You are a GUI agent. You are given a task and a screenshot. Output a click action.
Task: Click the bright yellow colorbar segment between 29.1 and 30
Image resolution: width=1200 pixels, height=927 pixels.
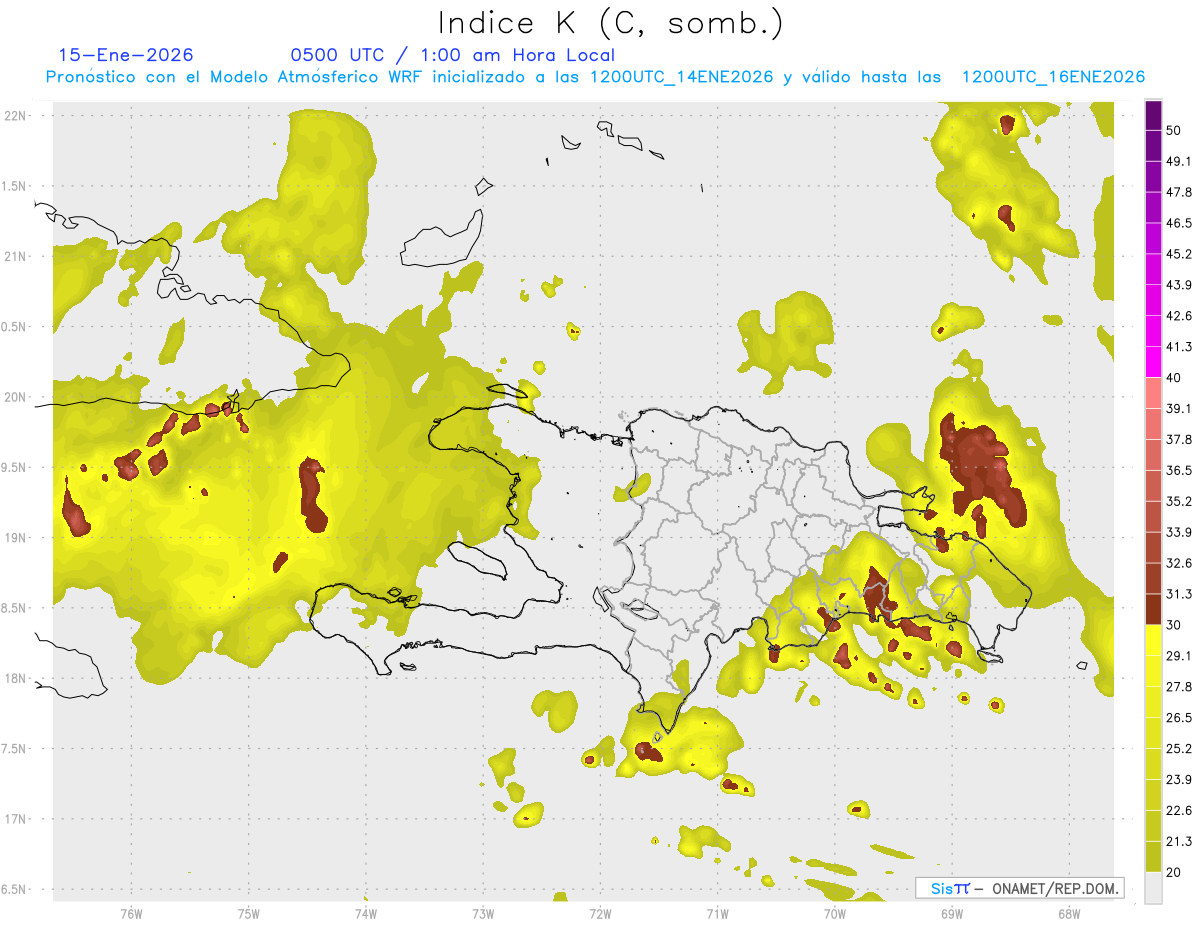tap(1153, 641)
